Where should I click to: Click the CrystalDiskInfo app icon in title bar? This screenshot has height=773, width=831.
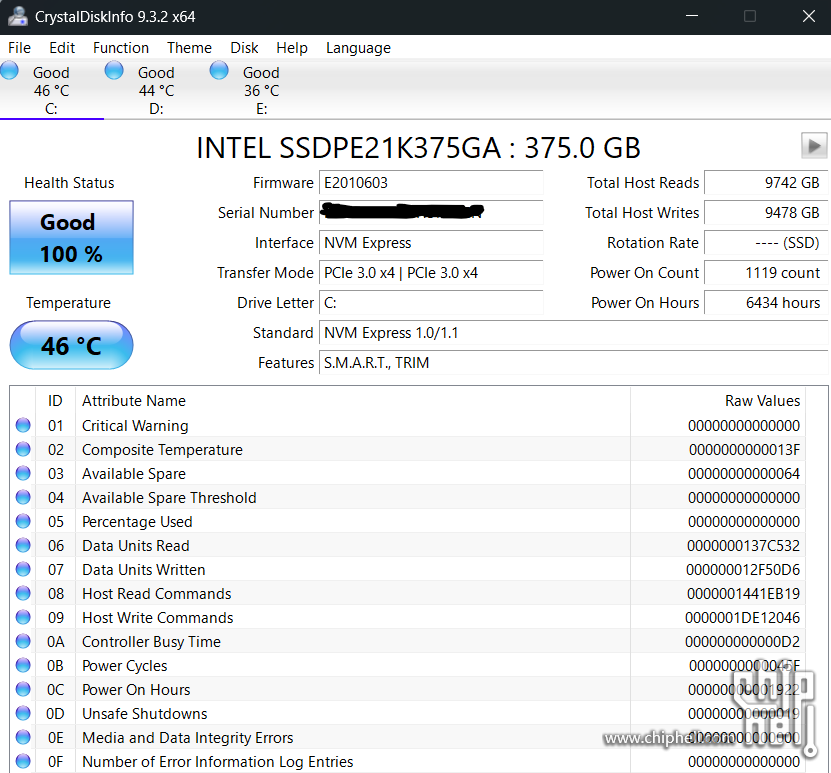[17, 16]
